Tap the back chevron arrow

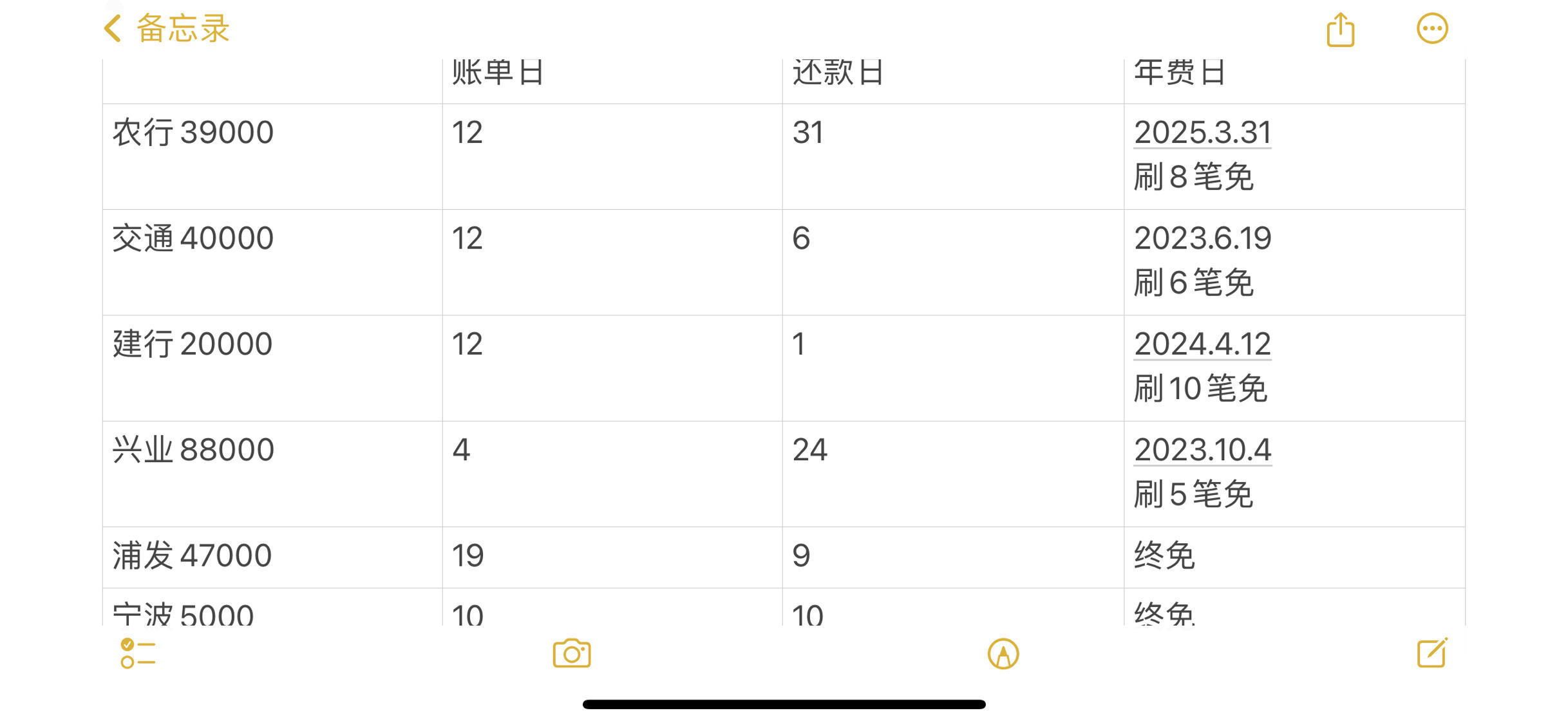click(113, 29)
